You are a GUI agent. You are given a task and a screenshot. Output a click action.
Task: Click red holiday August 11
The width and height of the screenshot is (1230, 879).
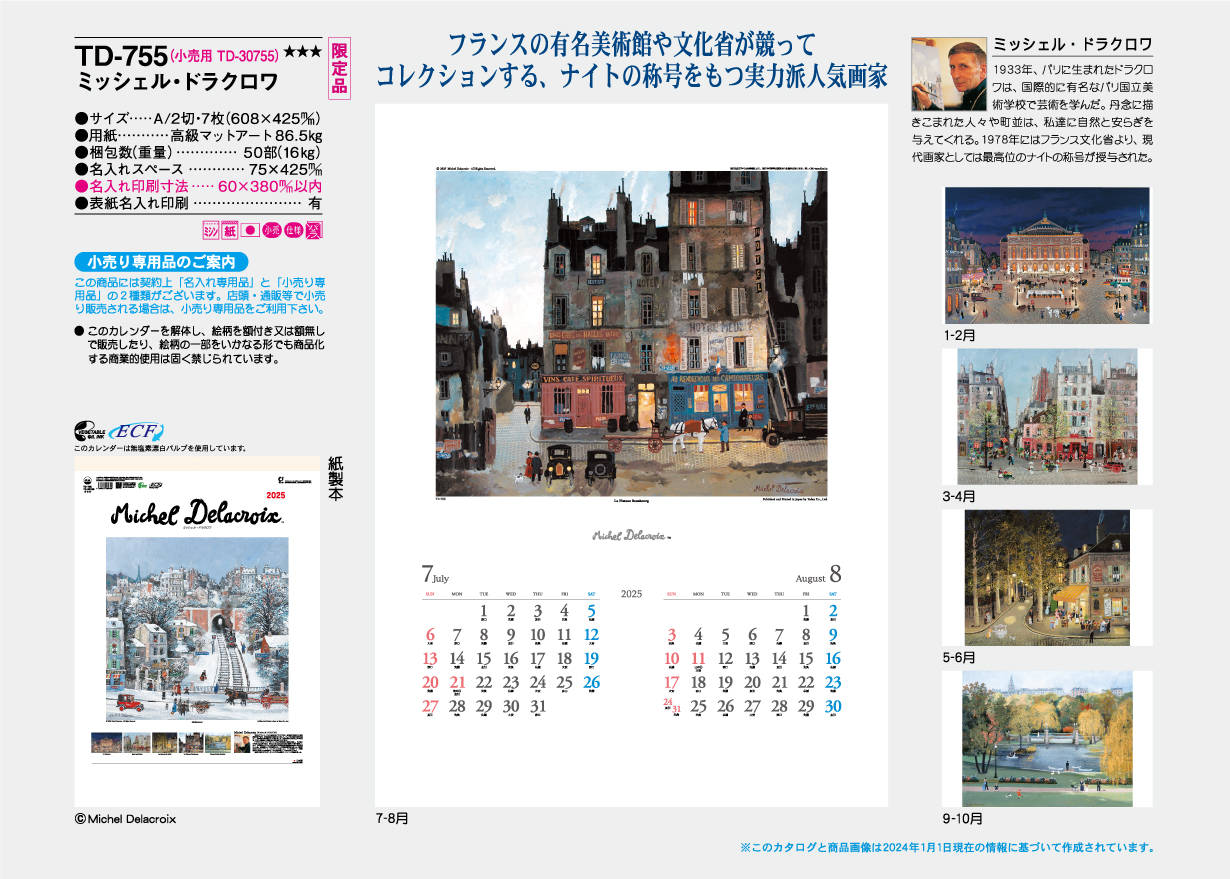(x=699, y=660)
